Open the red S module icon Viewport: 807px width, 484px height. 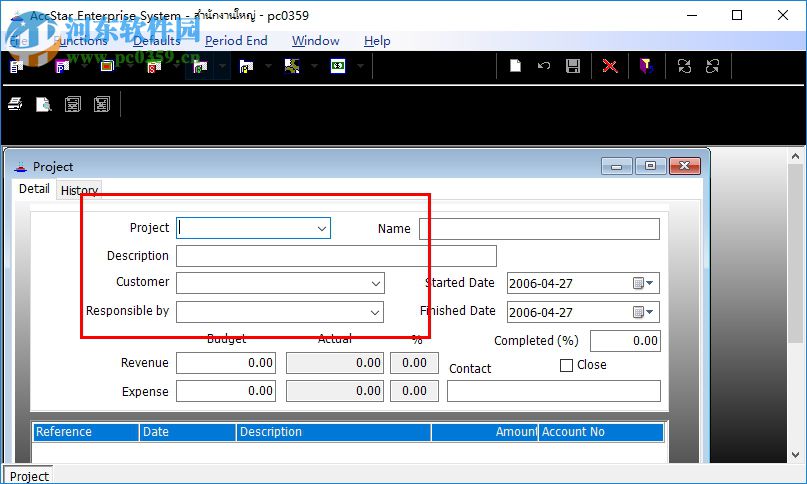coord(154,66)
